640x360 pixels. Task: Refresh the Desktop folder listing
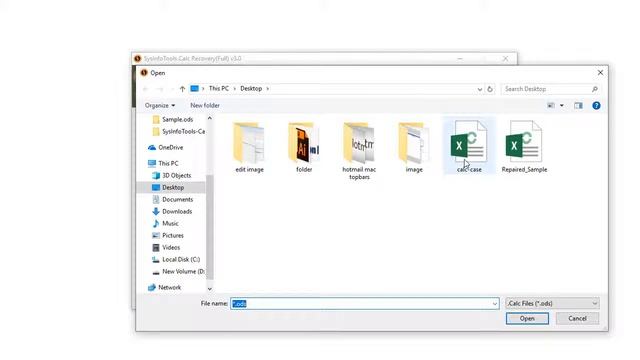490,89
